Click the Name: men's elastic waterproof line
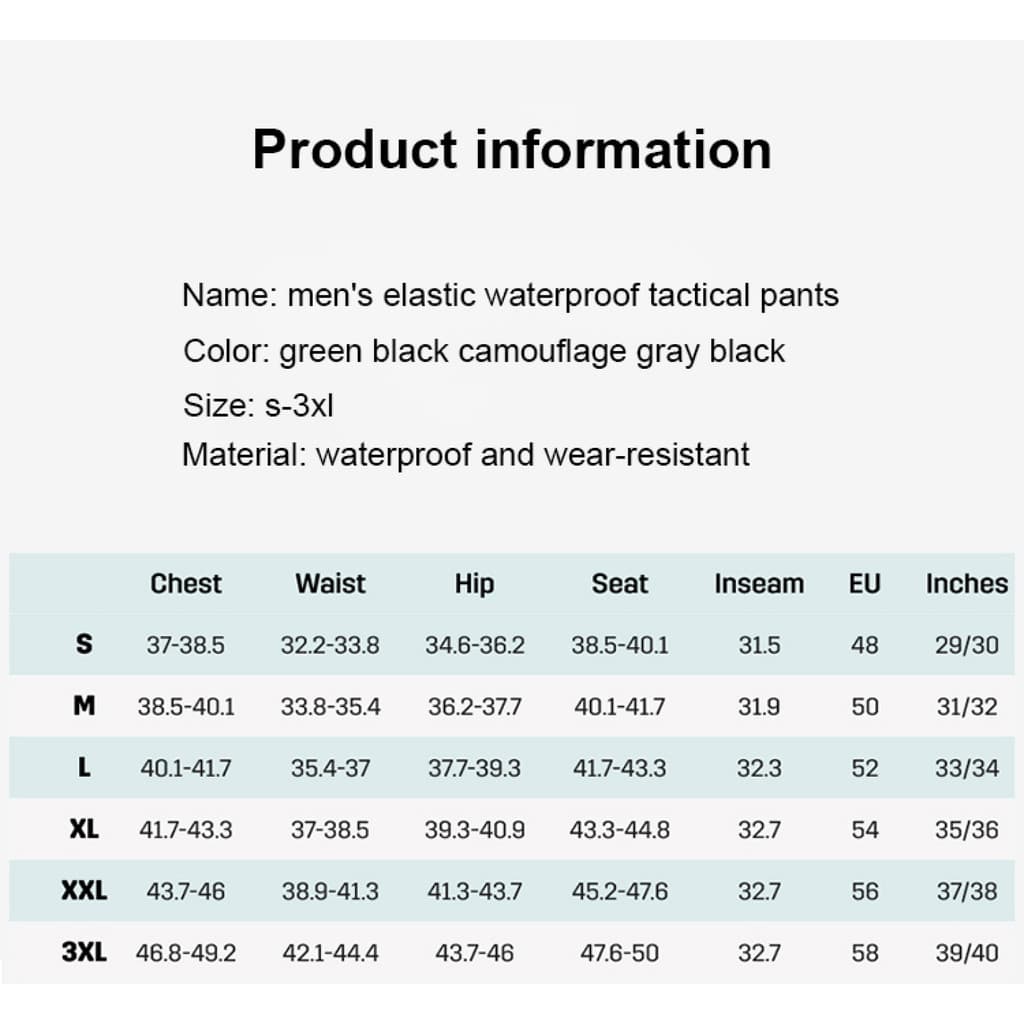Screen dimensions: 1024x1024 [510, 295]
